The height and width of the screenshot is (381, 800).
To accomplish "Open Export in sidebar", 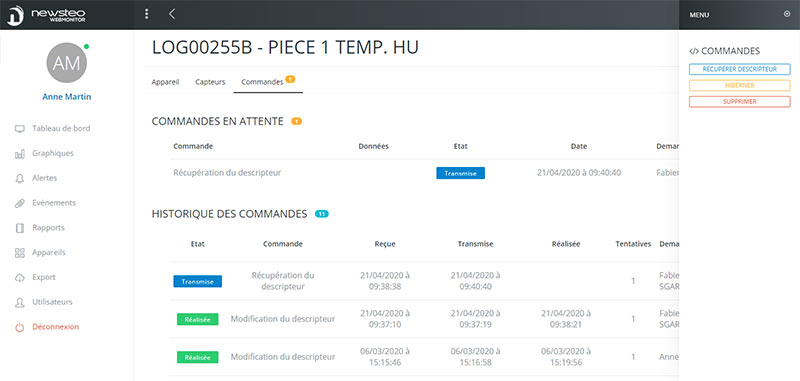I will [43, 277].
